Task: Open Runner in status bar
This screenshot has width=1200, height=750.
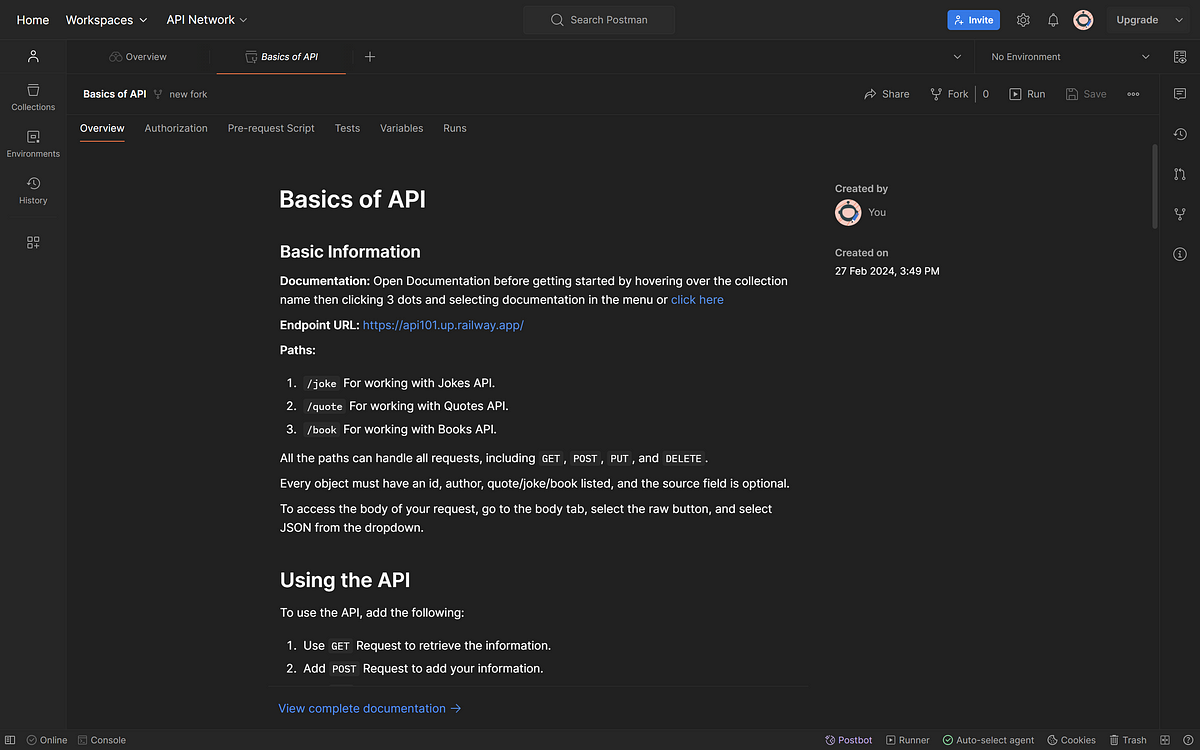Action: 907,740
